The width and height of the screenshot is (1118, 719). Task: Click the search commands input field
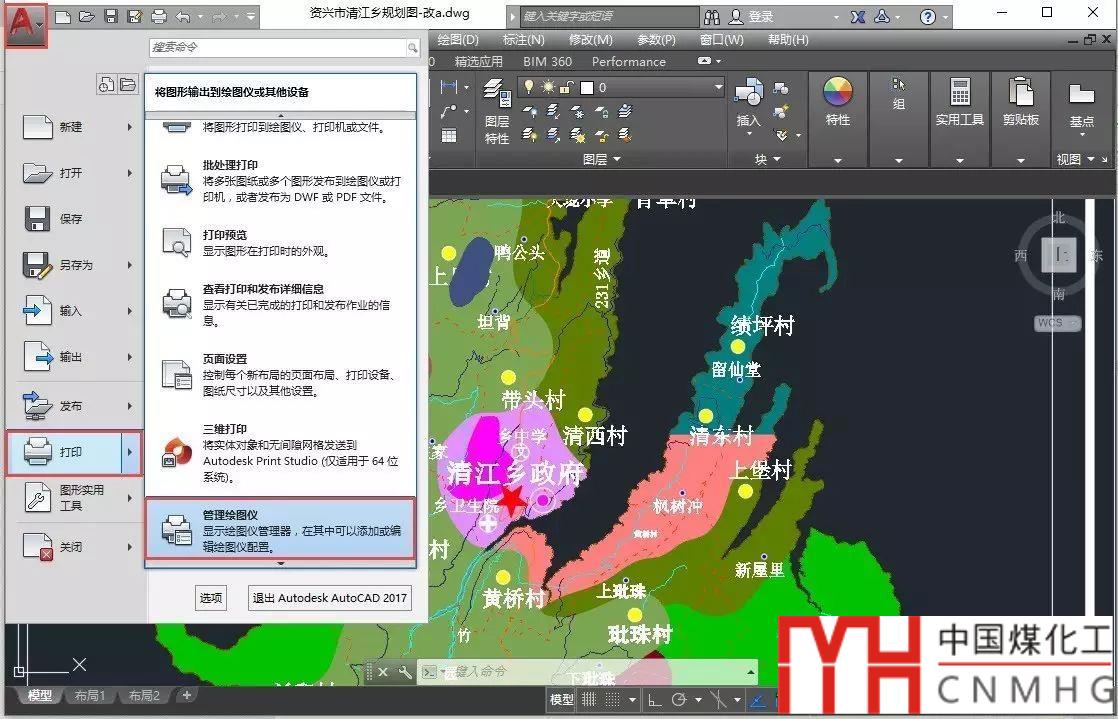277,48
